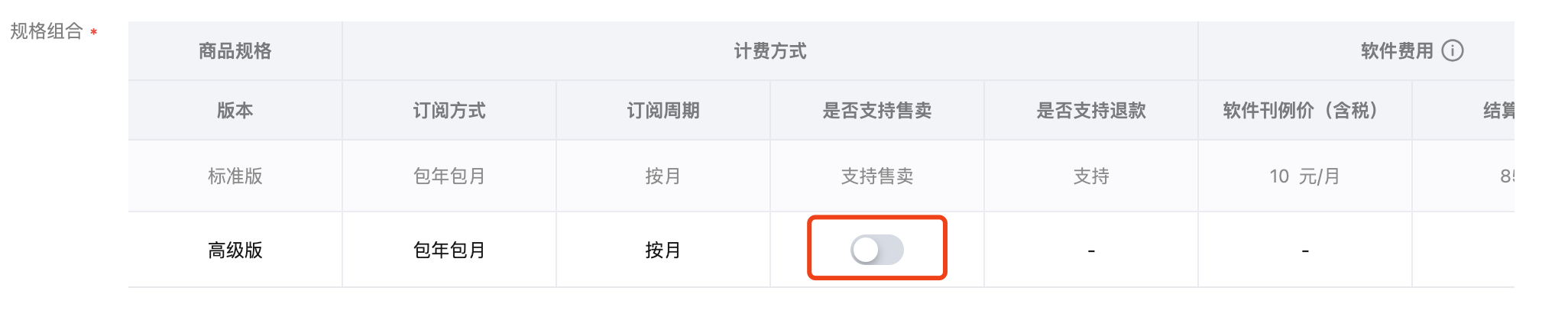Viewport: 1568px width, 336px height.
Task: Select the 高级版 version cell
Action: tap(235, 250)
